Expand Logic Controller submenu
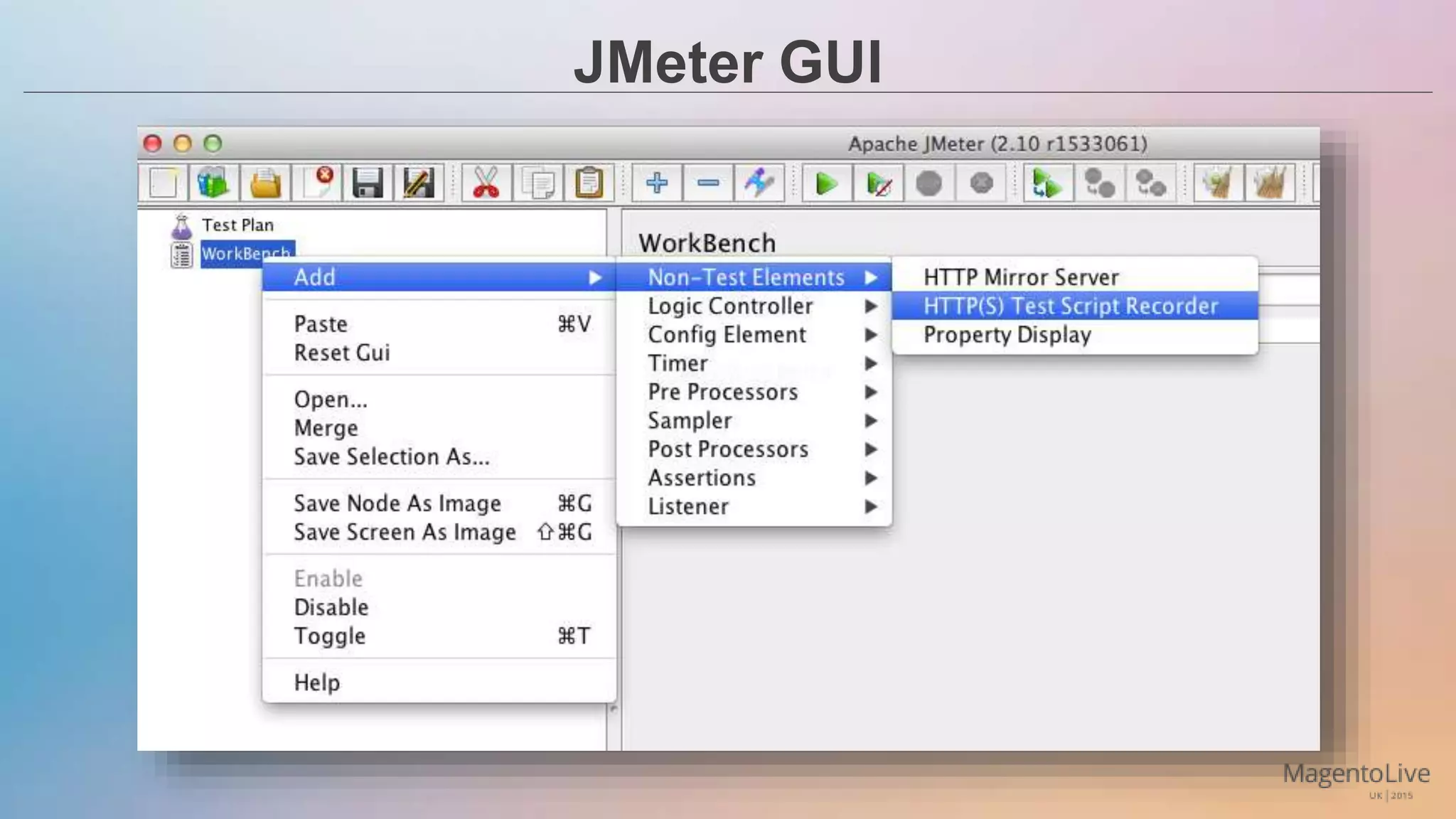Viewport: 1456px width, 819px height. point(754,306)
